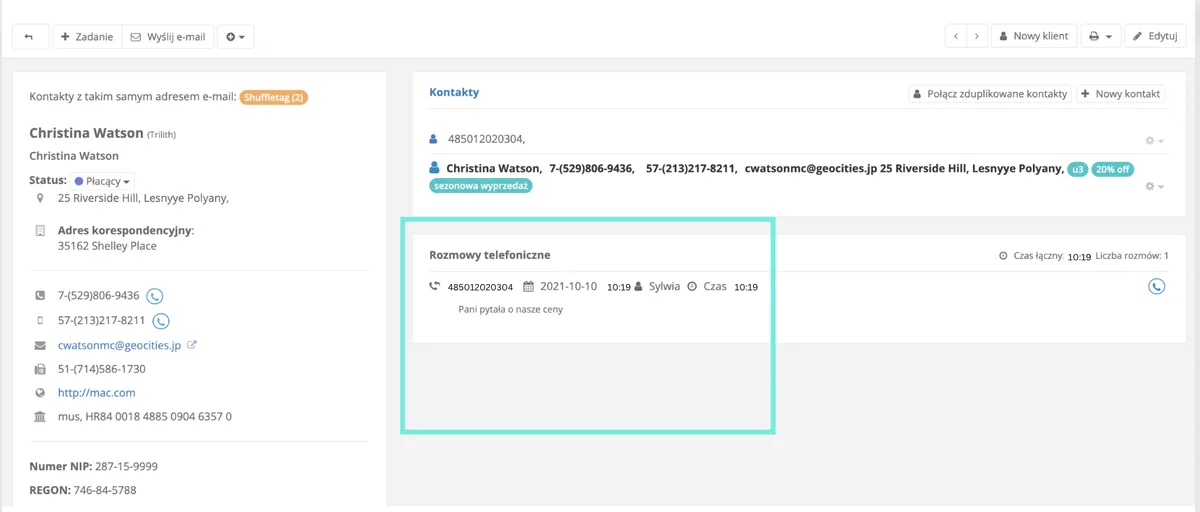Open the http://mac.com website link

tap(97, 393)
